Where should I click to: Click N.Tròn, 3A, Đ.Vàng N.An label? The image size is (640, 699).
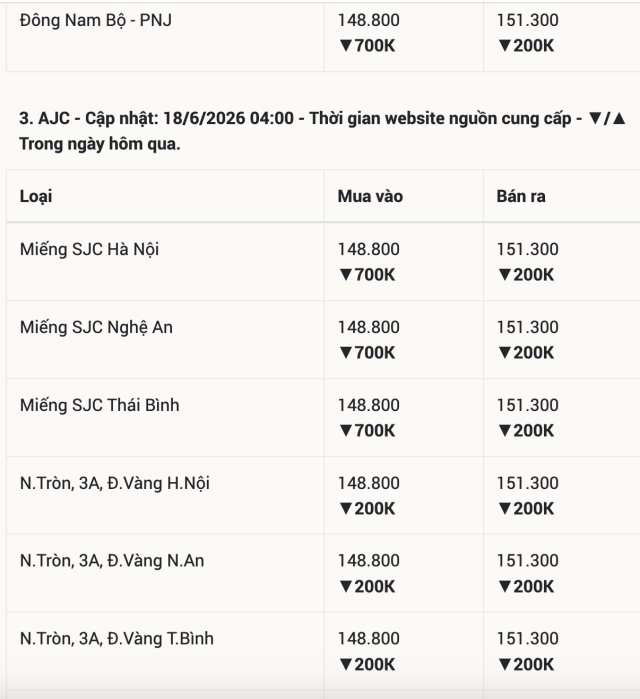pyautogui.click(x=112, y=561)
